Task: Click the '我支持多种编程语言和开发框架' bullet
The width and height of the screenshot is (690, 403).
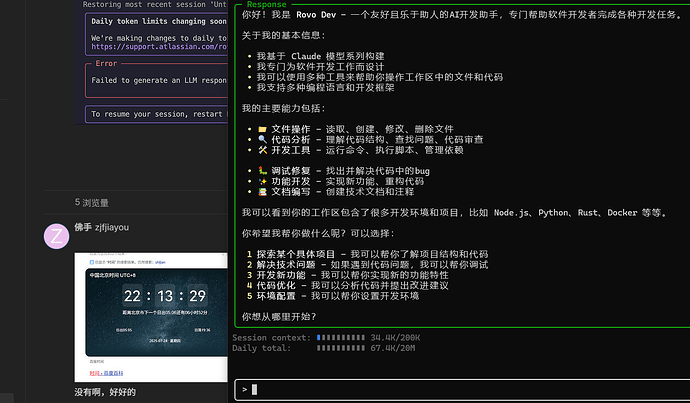Action: tap(326, 88)
